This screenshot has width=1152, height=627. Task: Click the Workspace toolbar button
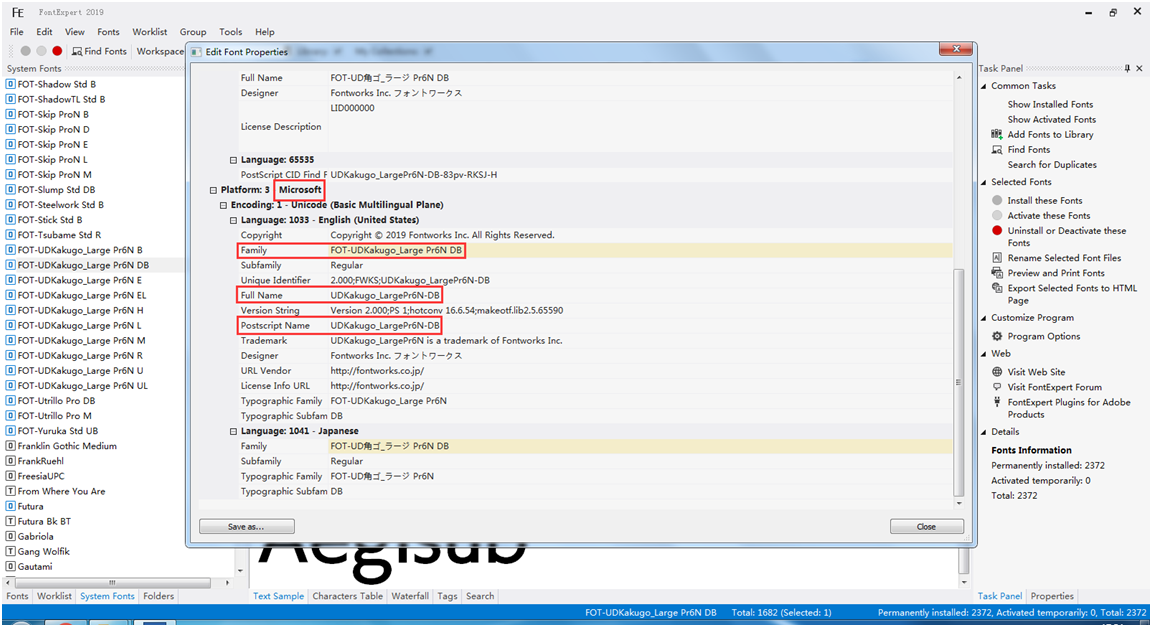click(x=160, y=51)
